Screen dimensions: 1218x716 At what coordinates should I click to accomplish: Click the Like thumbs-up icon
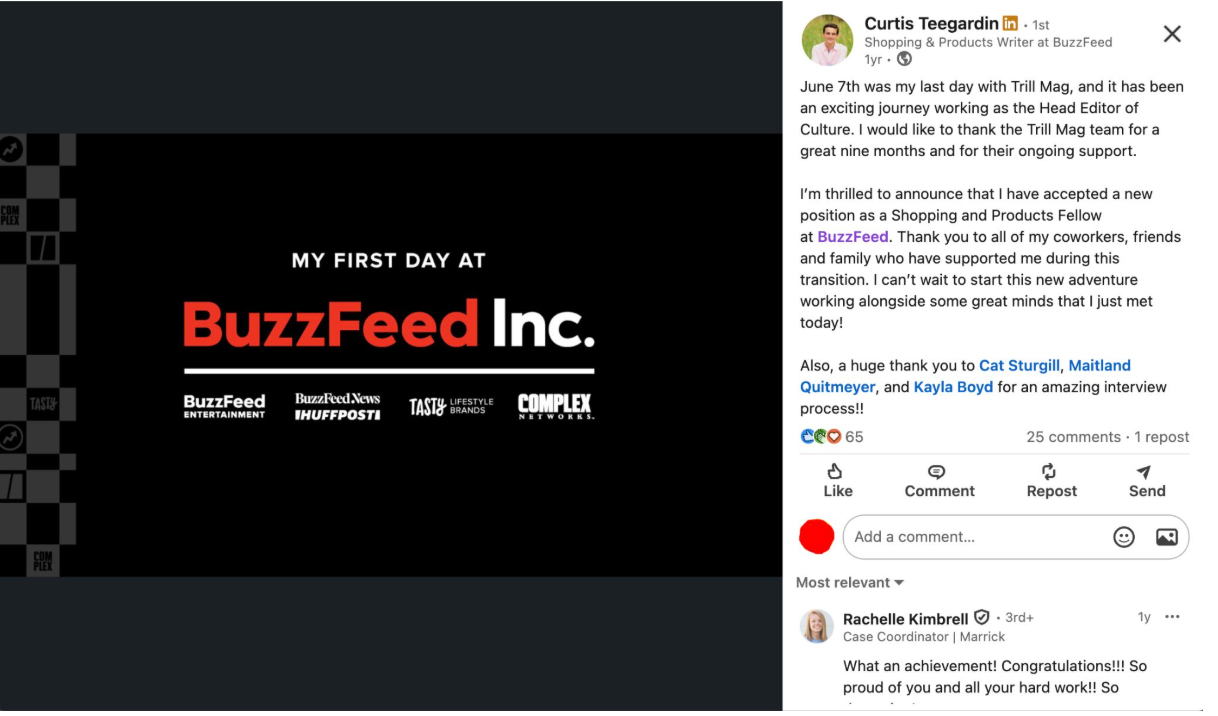coord(835,471)
